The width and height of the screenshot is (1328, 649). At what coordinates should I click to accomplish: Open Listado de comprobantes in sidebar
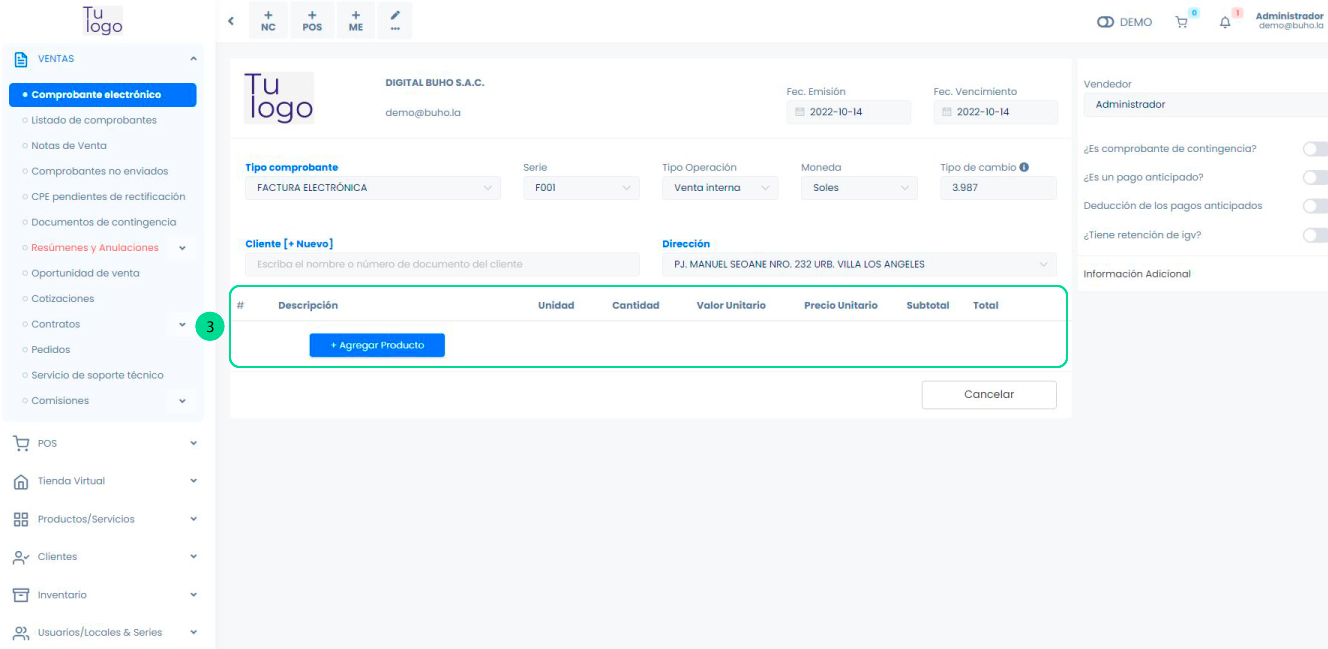[94, 120]
